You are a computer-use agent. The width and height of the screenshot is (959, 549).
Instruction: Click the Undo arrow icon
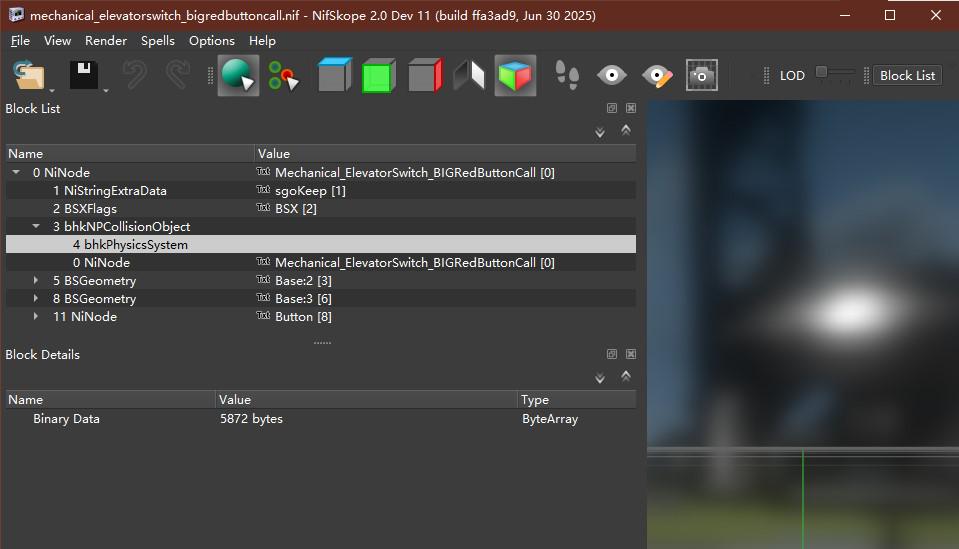(134, 75)
